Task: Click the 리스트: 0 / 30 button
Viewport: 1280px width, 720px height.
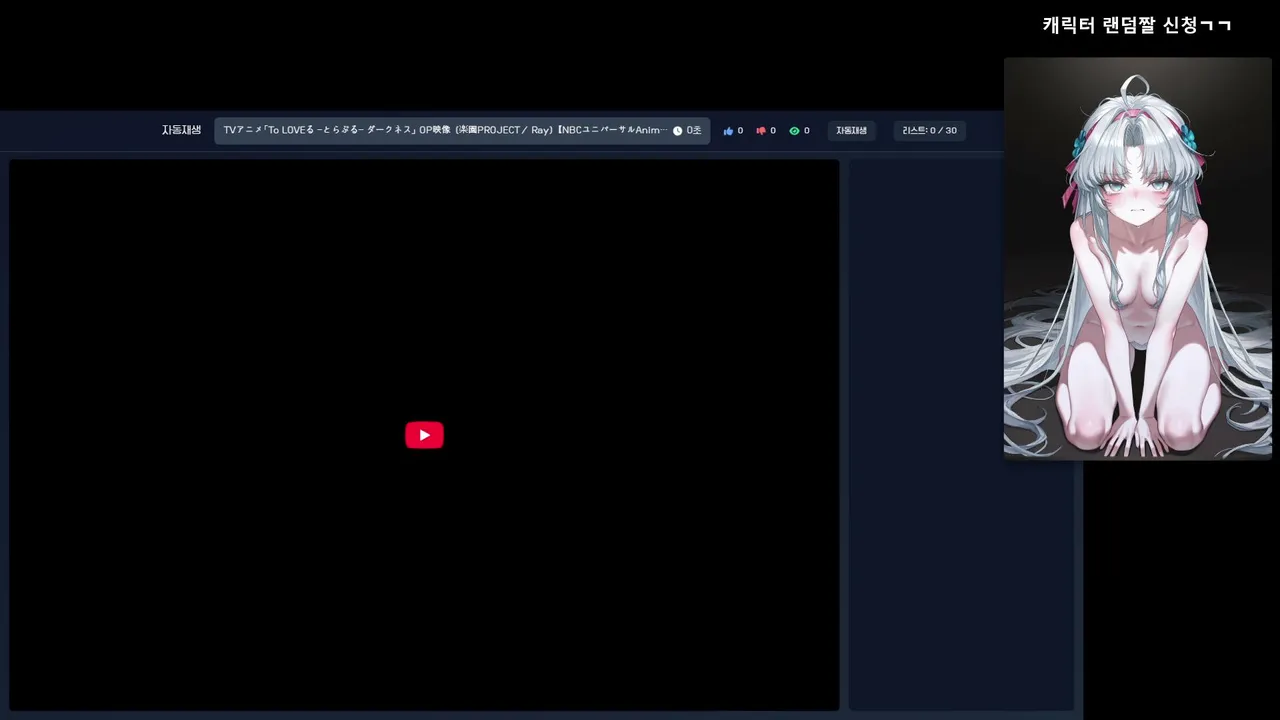Action: point(929,131)
